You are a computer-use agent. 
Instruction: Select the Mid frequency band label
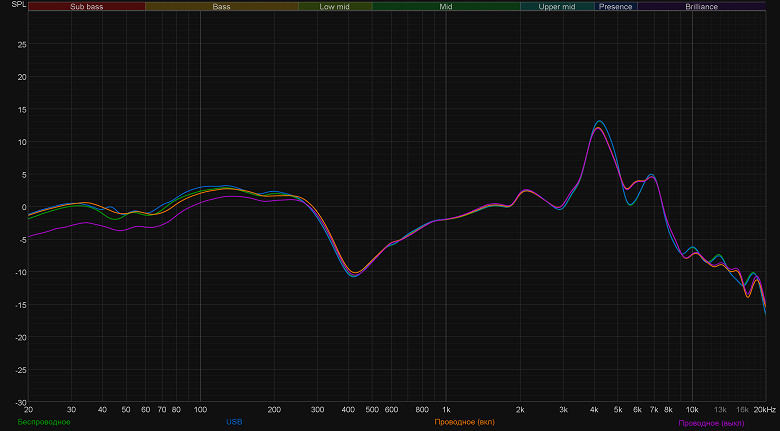coord(446,6)
